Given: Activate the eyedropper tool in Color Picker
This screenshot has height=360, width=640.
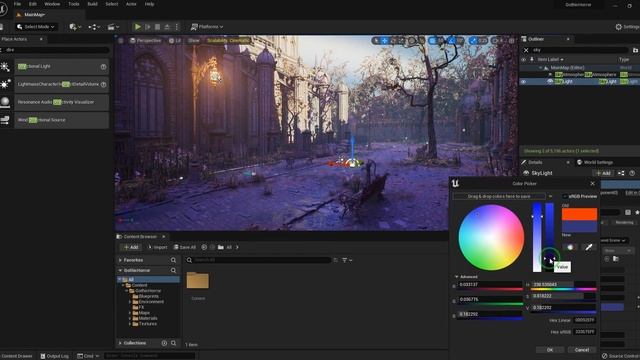Looking at the screenshot, I should pyautogui.click(x=589, y=247).
